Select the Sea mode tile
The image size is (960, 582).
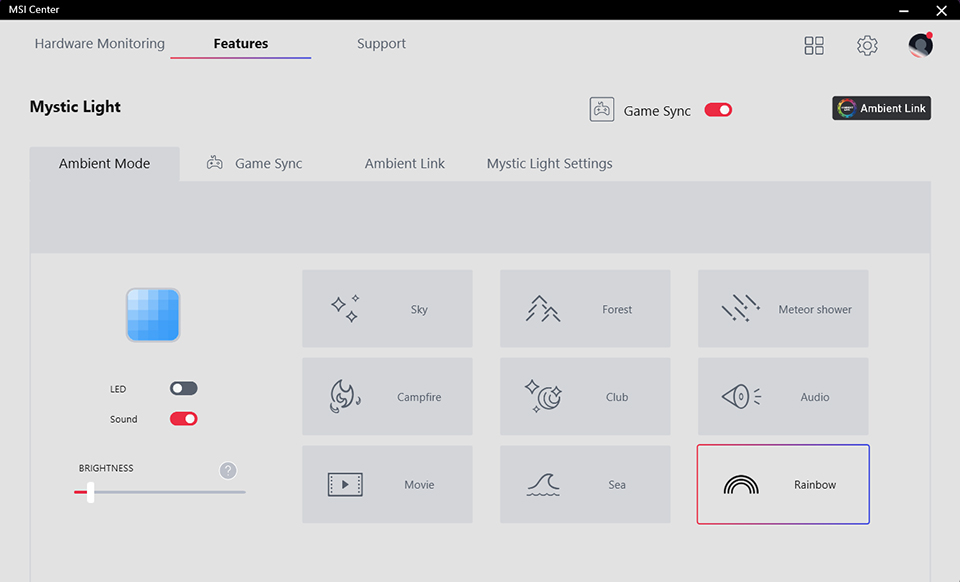pos(585,484)
